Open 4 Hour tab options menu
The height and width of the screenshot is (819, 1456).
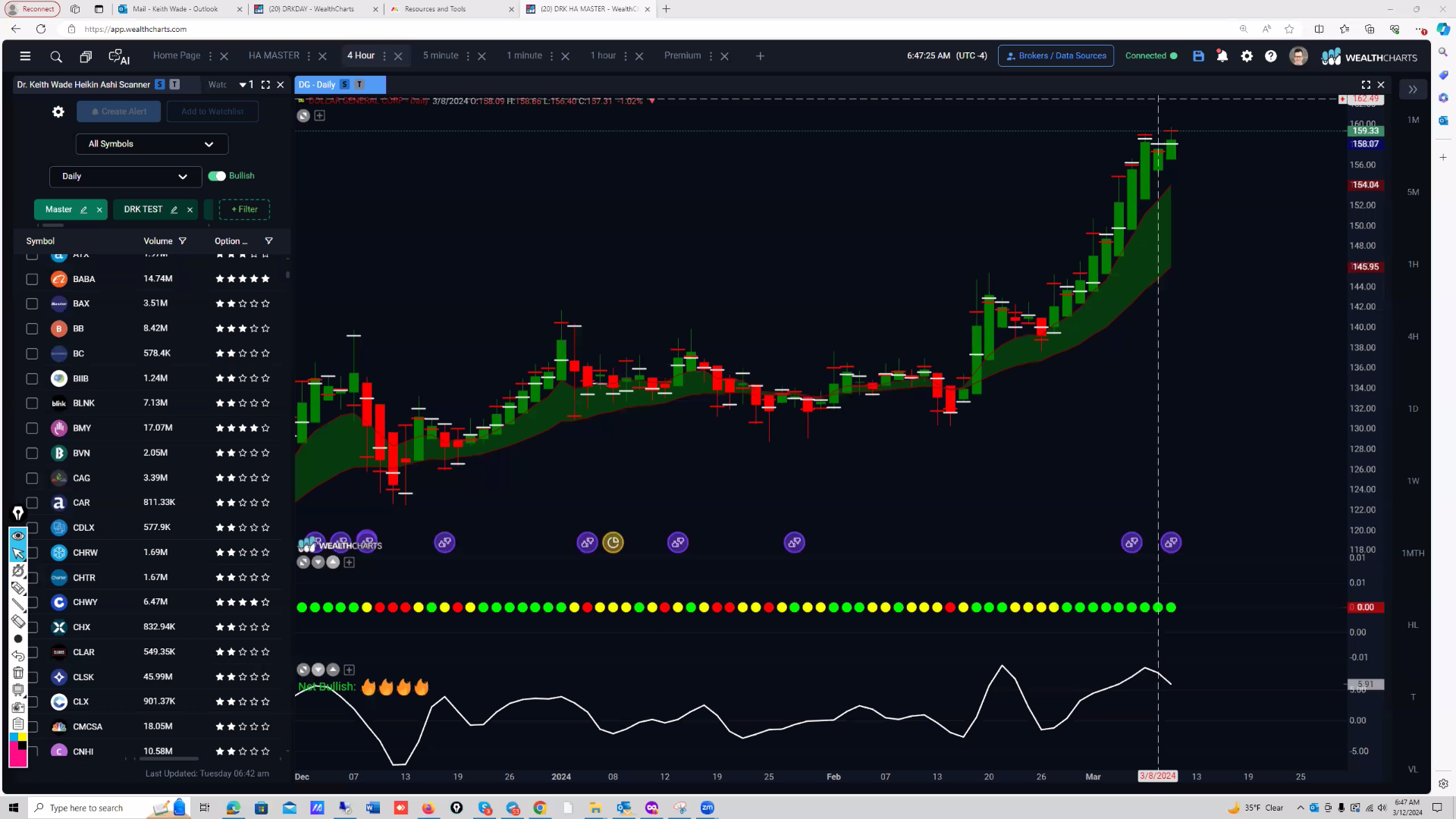(384, 56)
